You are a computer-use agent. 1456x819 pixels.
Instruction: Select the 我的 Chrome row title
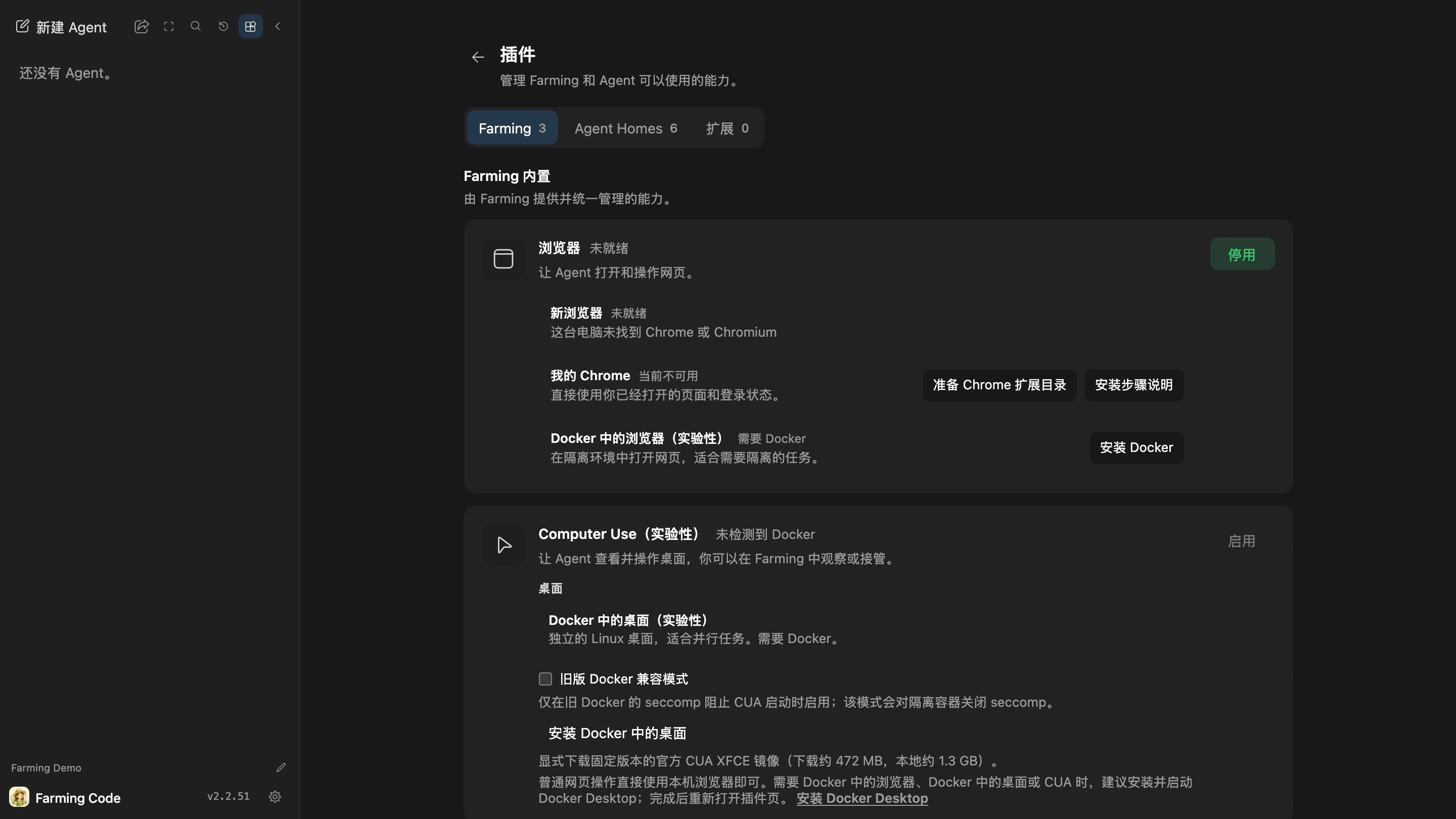pyautogui.click(x=590, y=376)
